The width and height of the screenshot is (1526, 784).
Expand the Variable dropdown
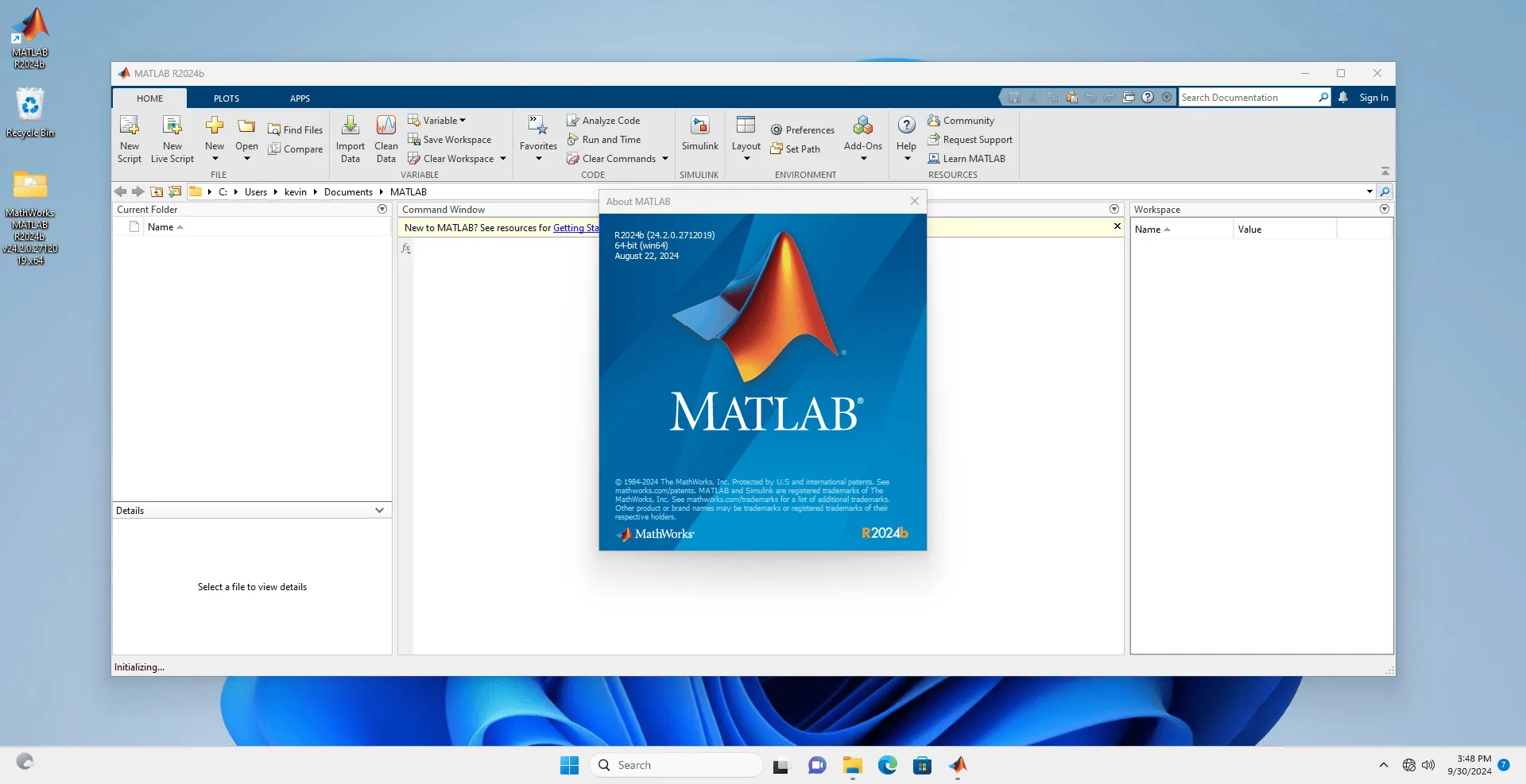[463, 121]
